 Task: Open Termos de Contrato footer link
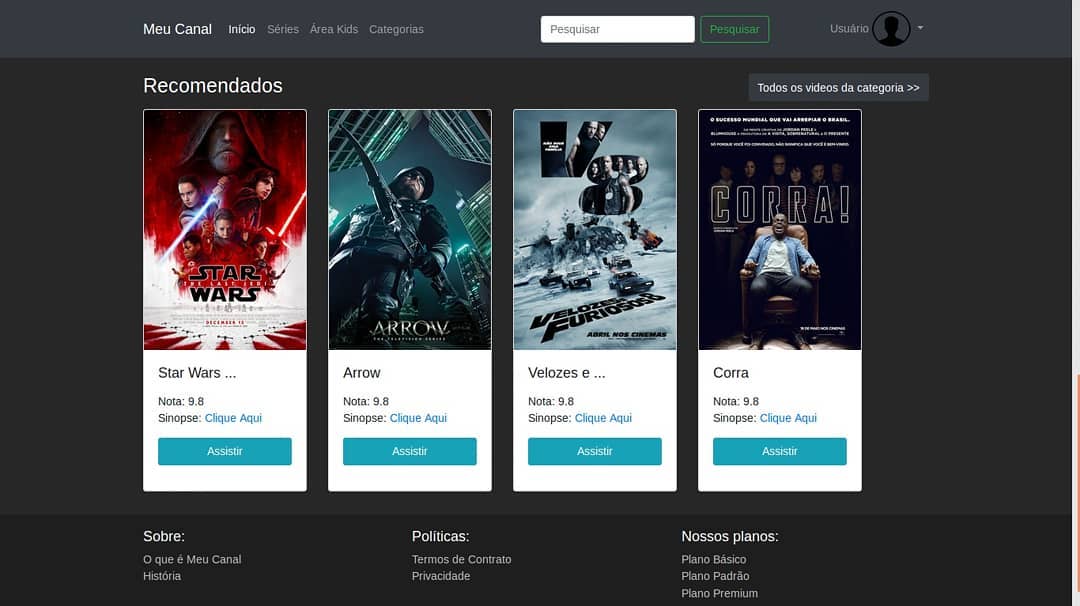tap(461, 559)
